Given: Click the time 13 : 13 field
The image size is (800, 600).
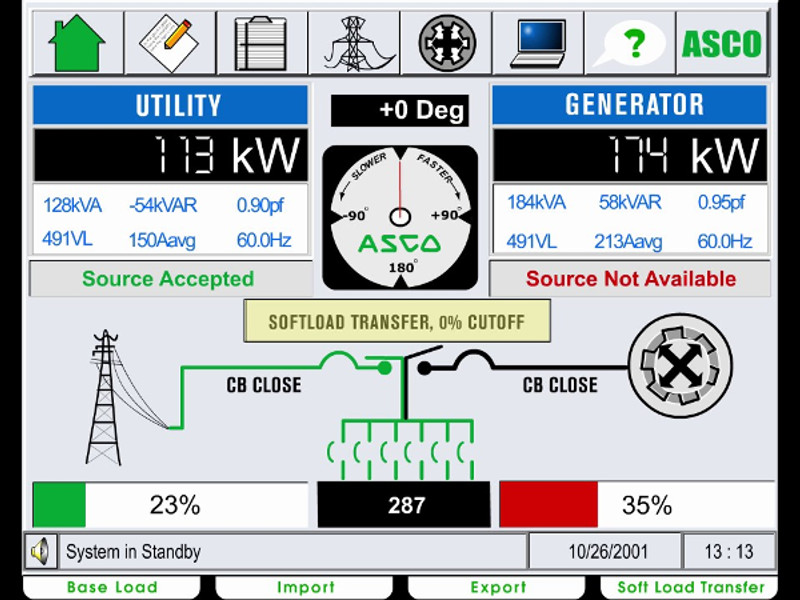Looking at the screenshot, I should (x=729, y=552).
